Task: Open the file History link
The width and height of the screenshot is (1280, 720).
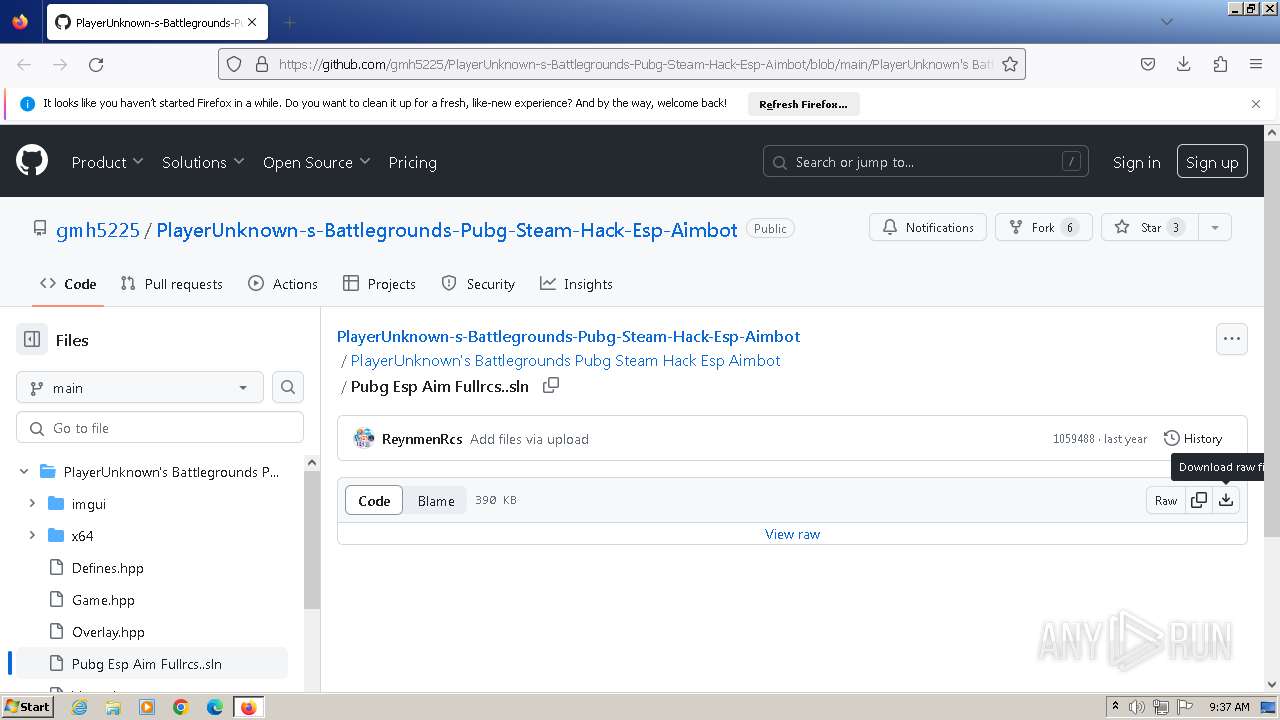Action: [1192, 438]
